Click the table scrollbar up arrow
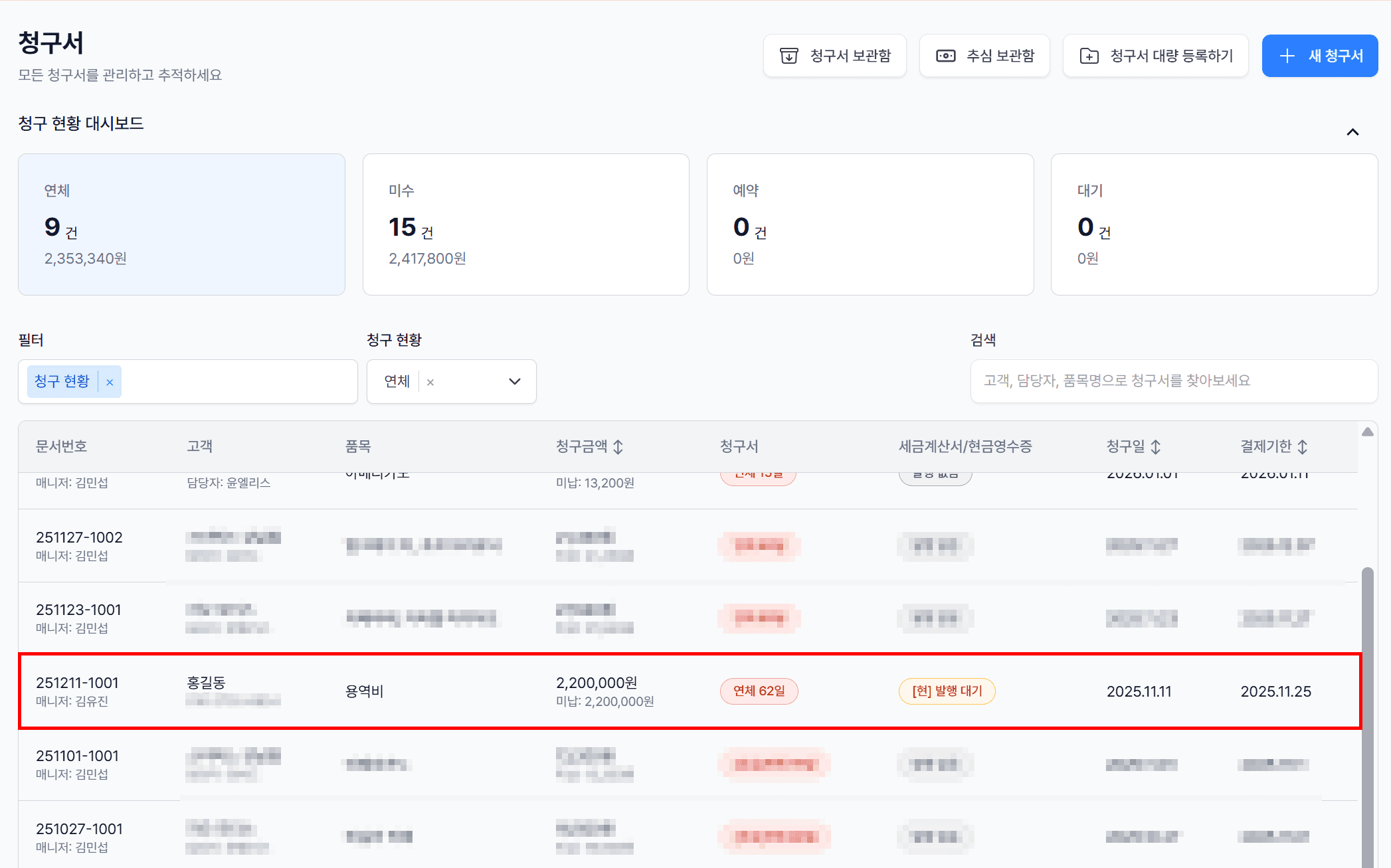The height and width of the screenshot is (868, 1391). (1367, 432)
